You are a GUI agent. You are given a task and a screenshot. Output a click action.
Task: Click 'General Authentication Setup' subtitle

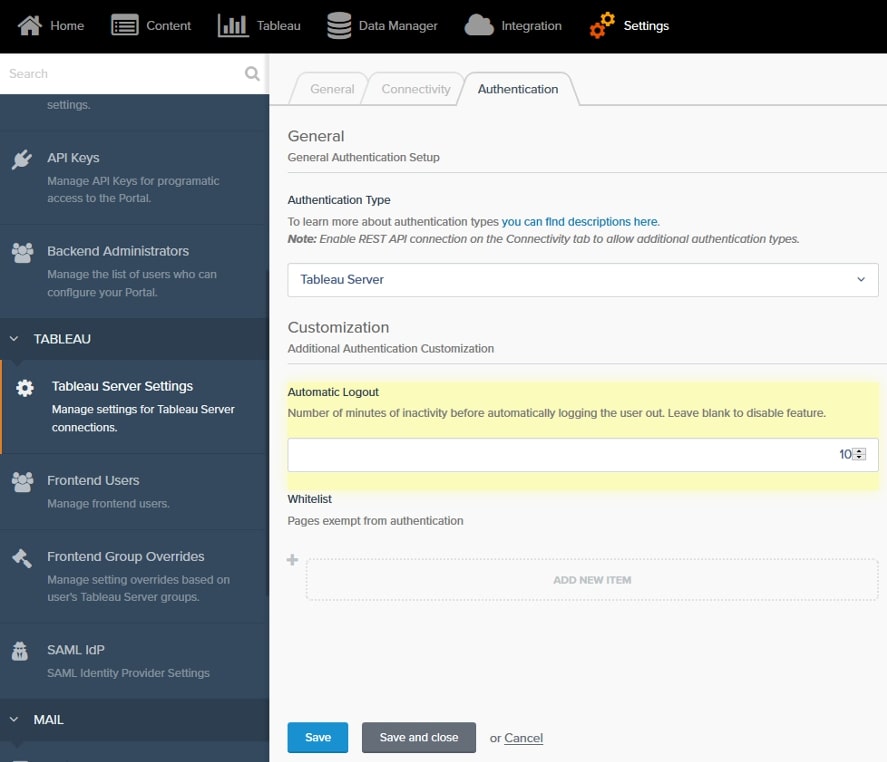(x=363, y=157)
